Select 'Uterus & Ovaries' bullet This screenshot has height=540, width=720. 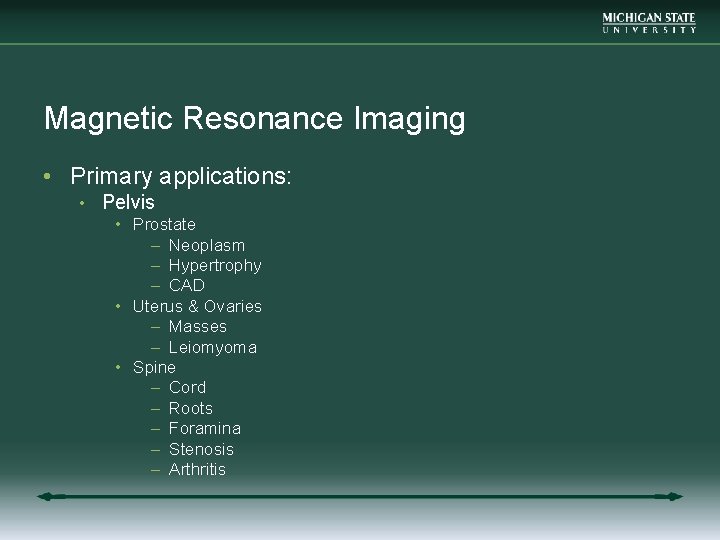pyautogui.click(x=197, y=306)
